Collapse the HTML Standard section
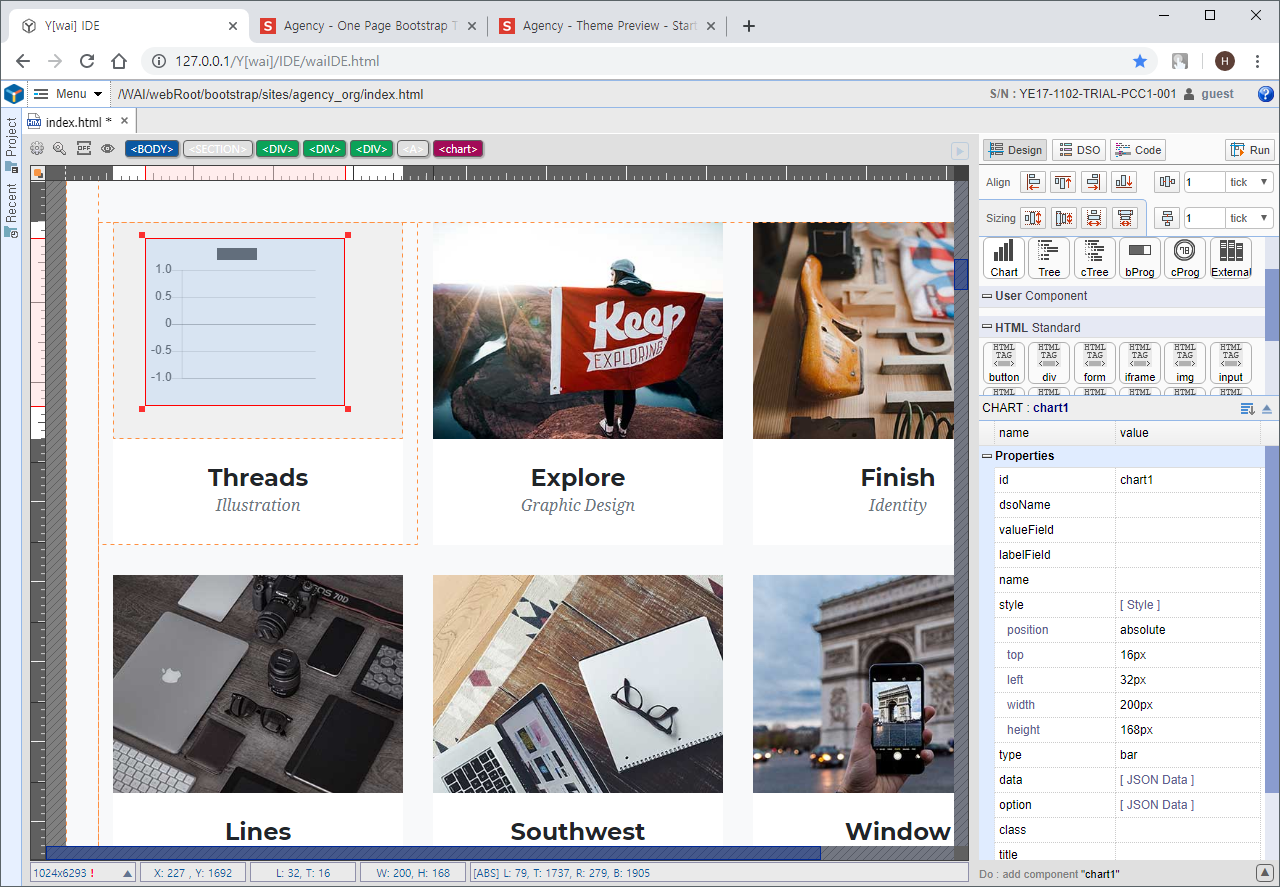 tap(987, 328)
